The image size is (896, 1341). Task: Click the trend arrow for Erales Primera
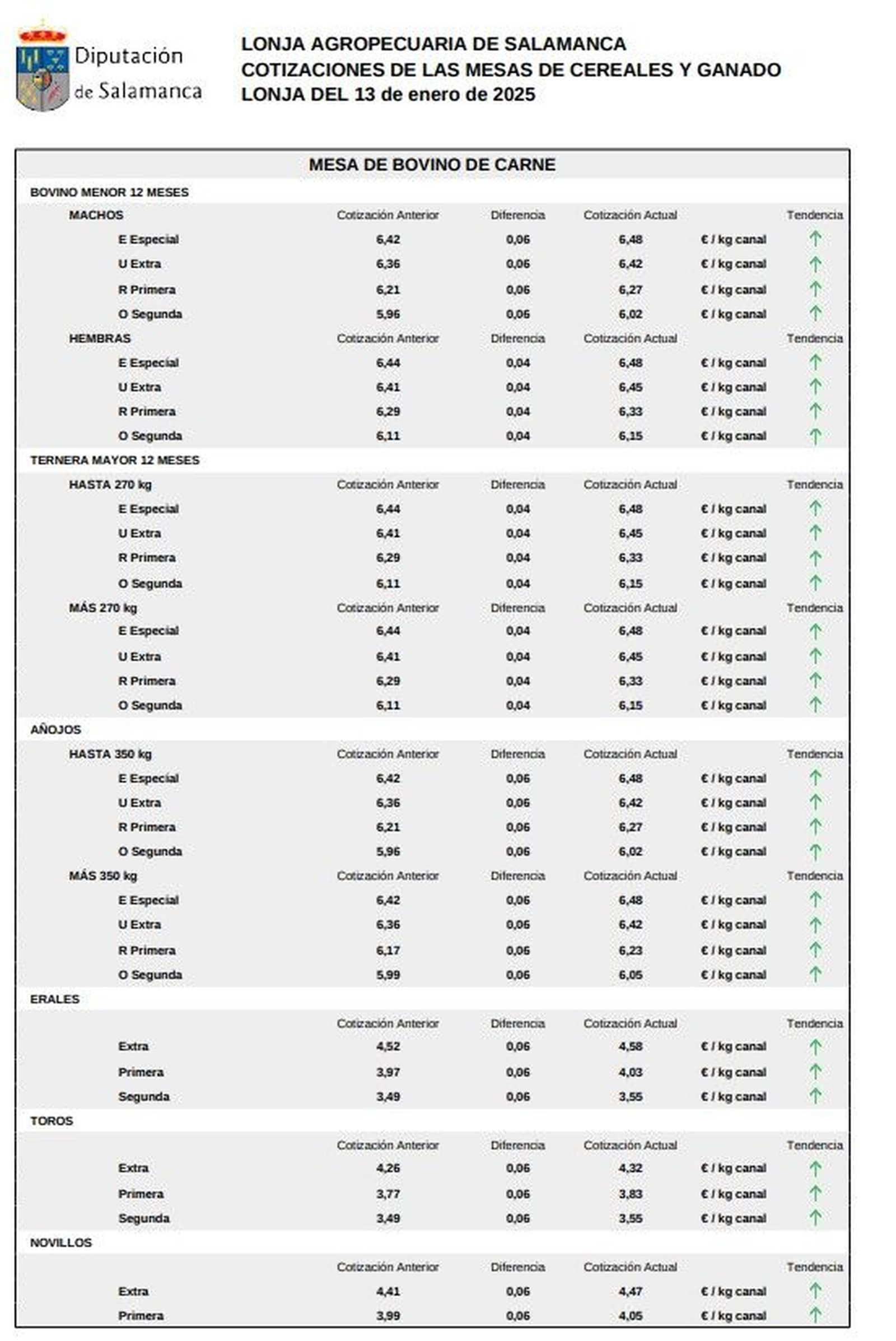coord(815,1072)
